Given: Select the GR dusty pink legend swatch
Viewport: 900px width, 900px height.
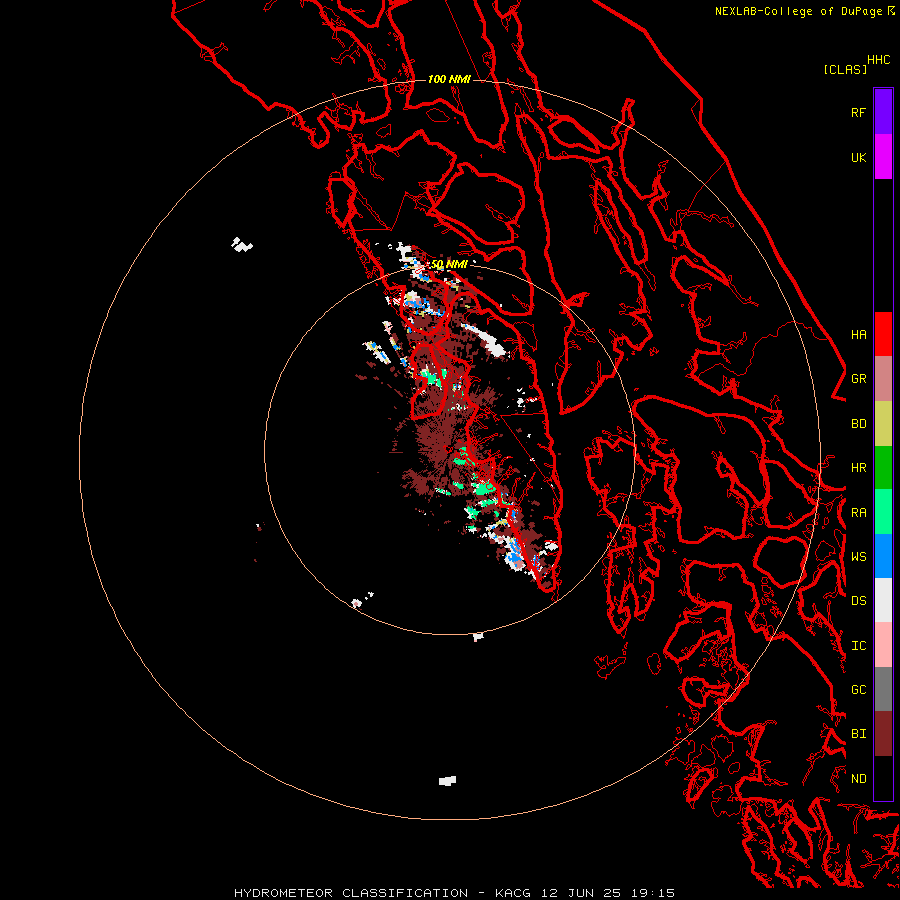Looking at the screenshot, I should click(x=883, y=379).
